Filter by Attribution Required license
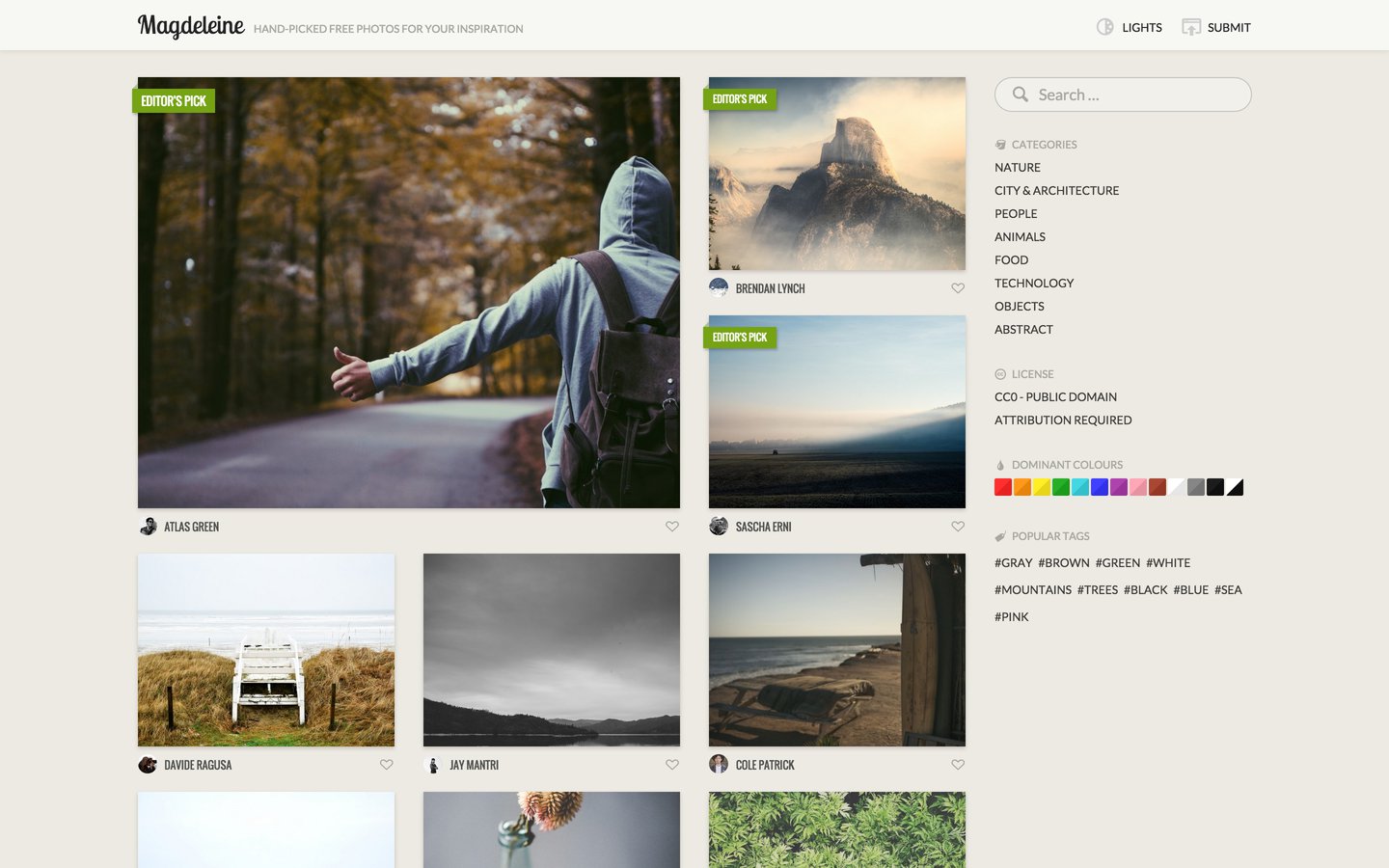 1063,420
